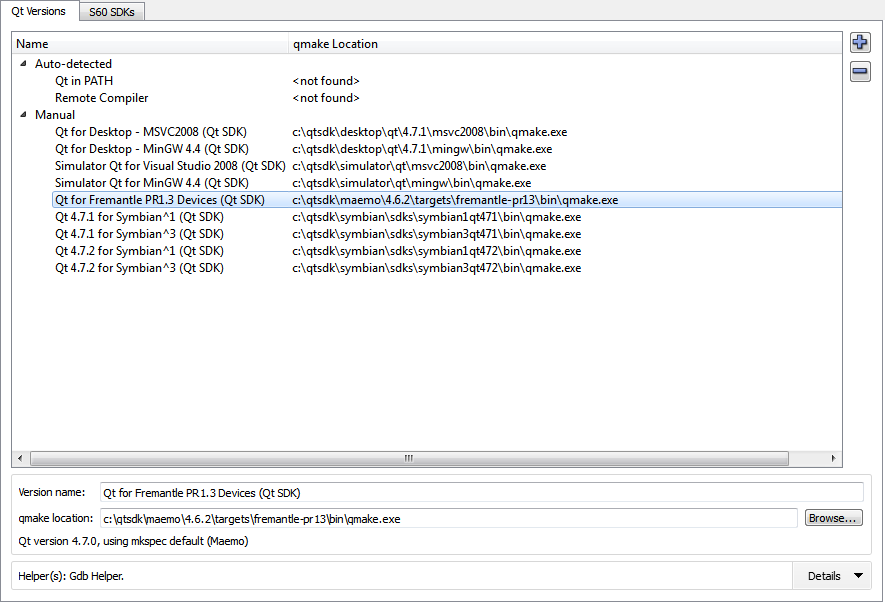Select the Qt Versions tab
Image resolution: width=885 pixels, height=603 pixels.
38,11
